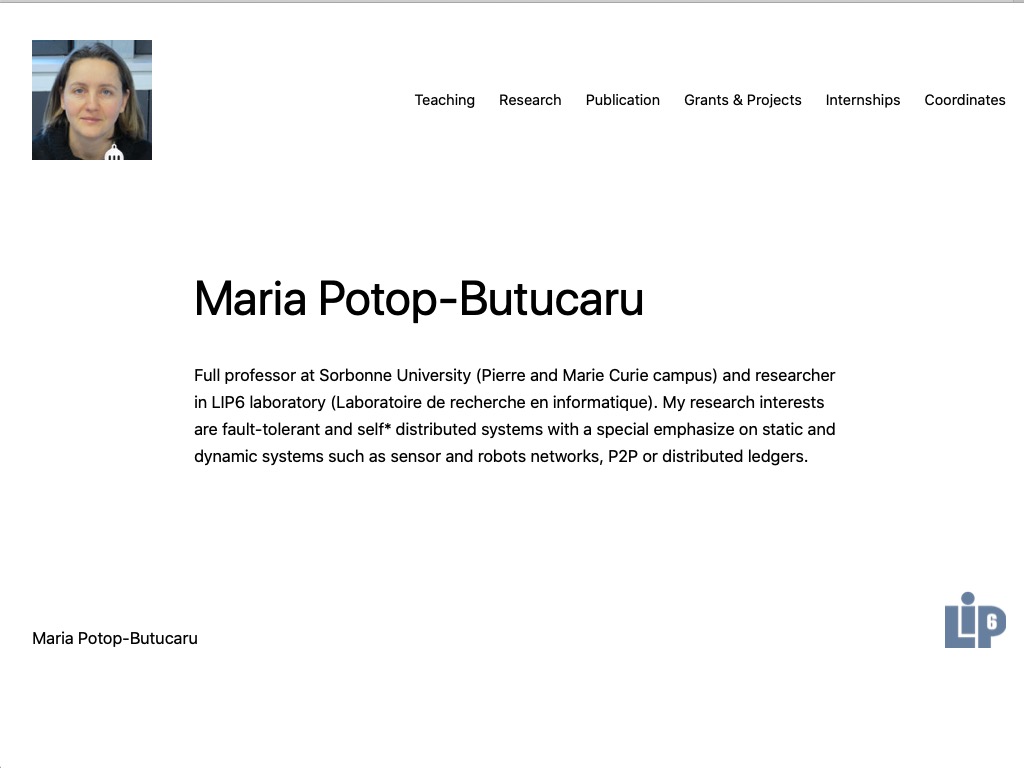Select the Teaching link in the header
The height and width of the screenshot is (768, 1024).
click(x=444, y=100)
